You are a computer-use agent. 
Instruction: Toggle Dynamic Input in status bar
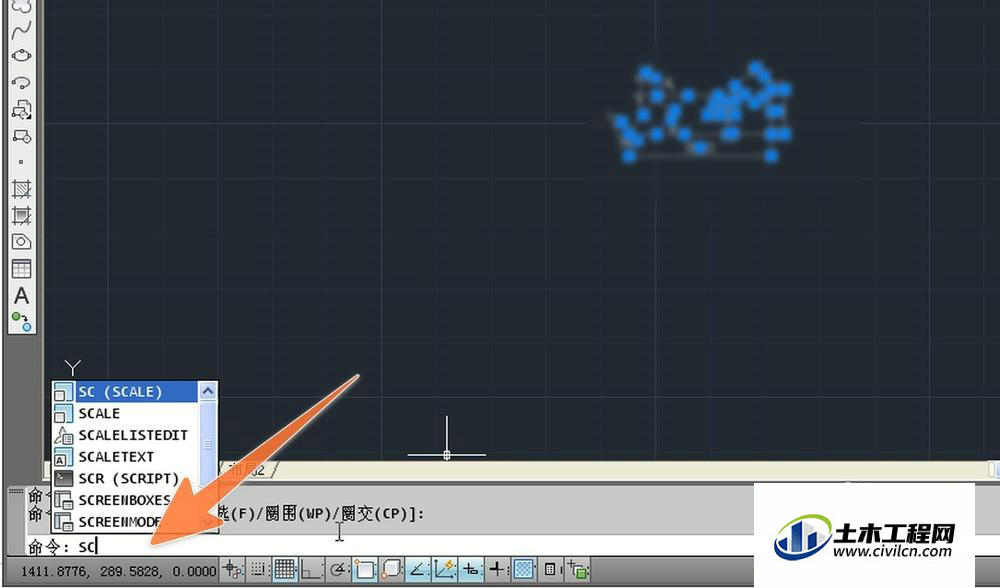coord(471,569)
